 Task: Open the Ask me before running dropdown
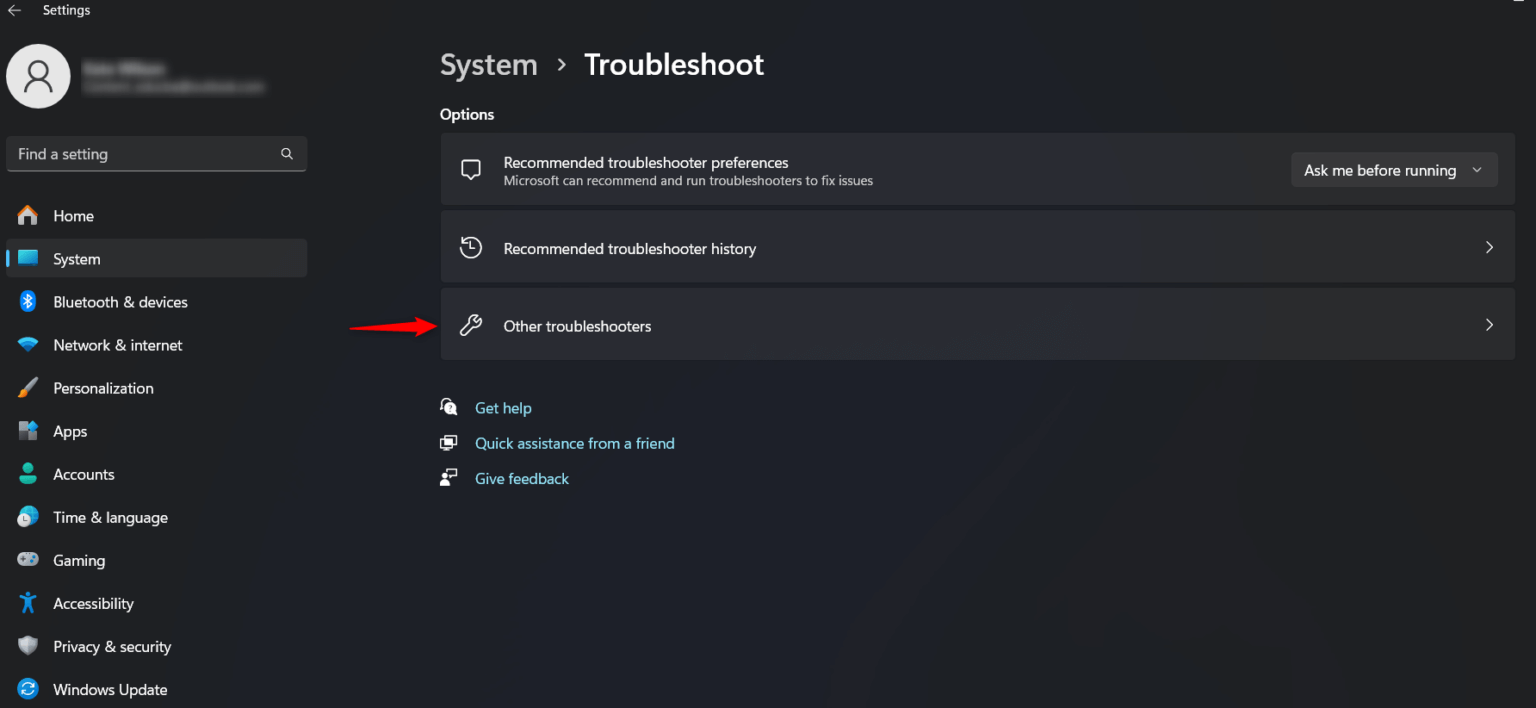tap(1393, 170)
